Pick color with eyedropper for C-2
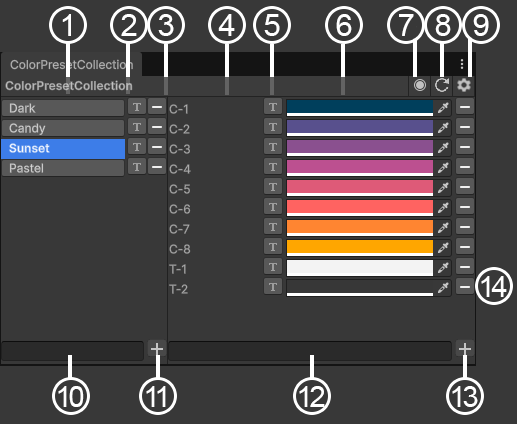The width and height of the screenshot is (517, 424). (x=443, y=128)
